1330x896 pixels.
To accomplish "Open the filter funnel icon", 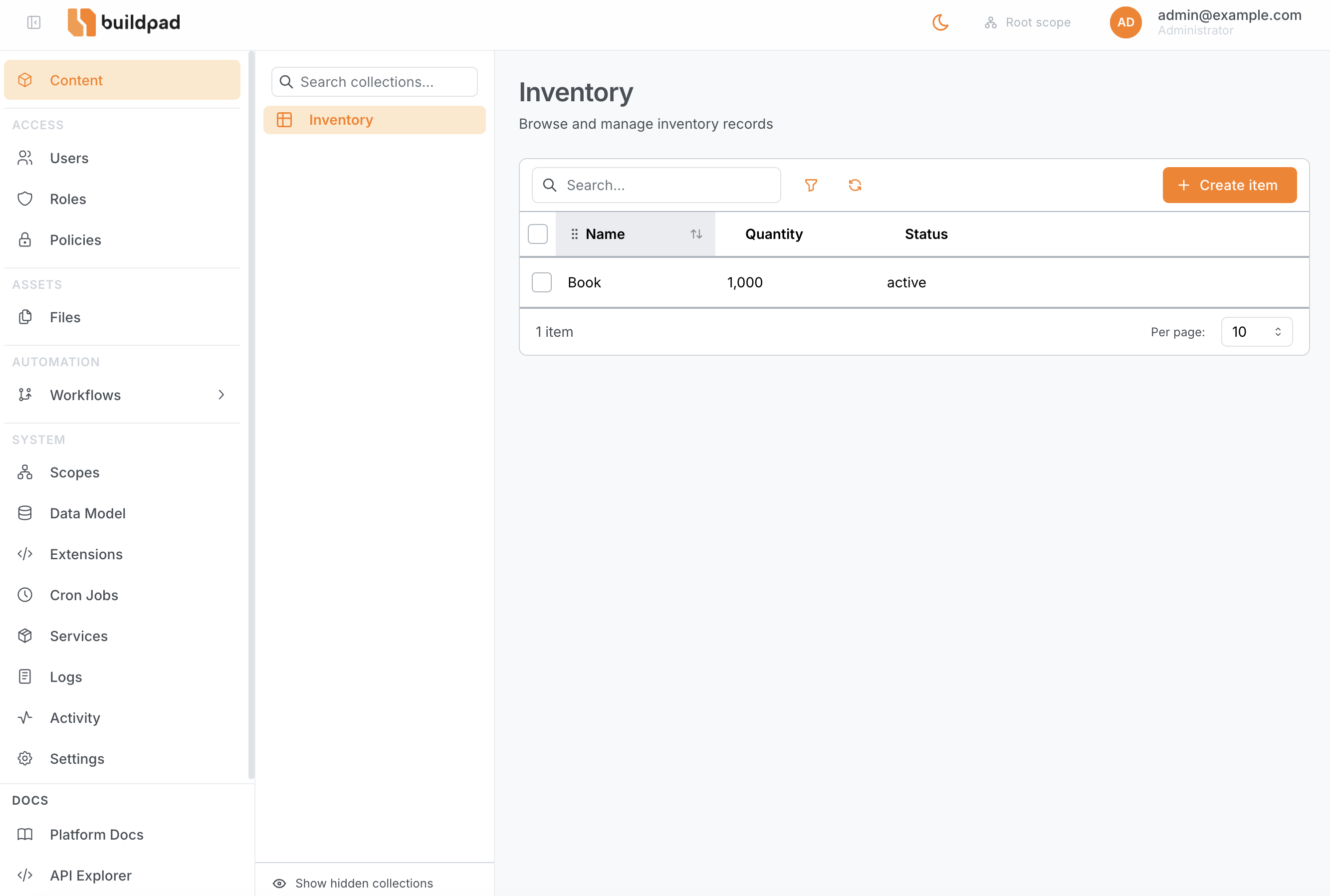I will tap(811, 185).
